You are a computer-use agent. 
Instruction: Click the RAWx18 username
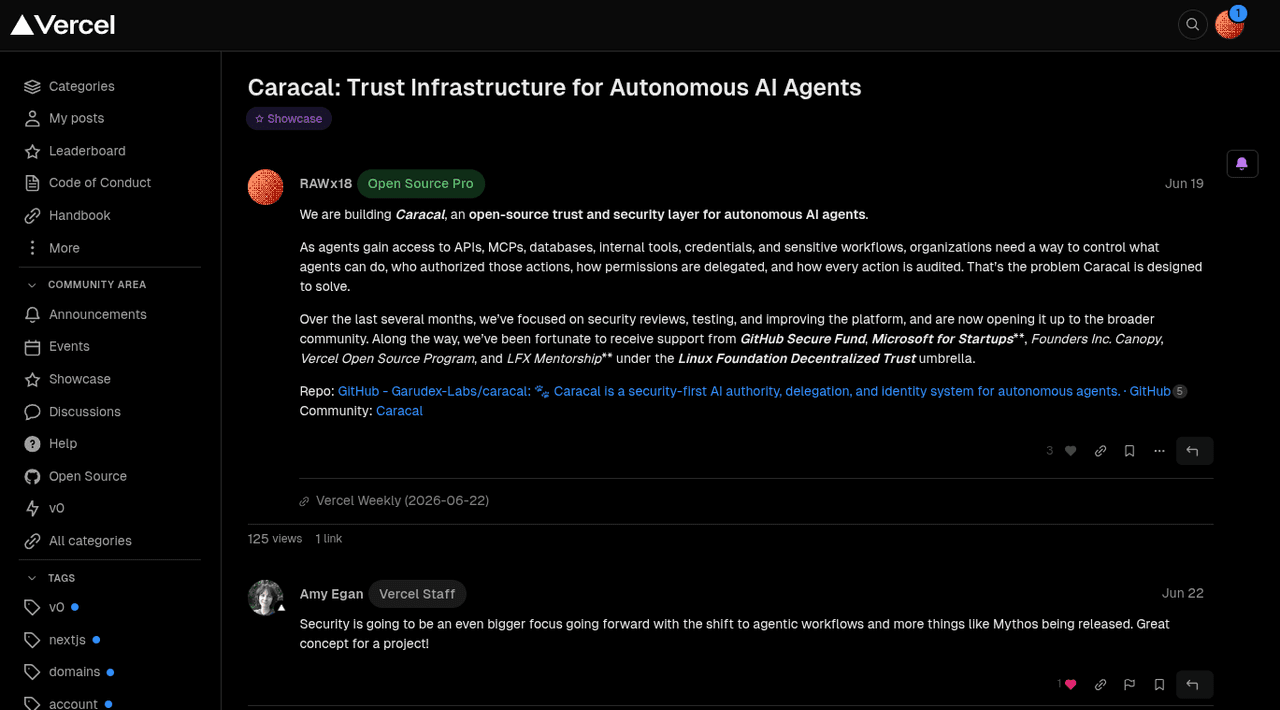pyautogui.click(x=326, y=184)
